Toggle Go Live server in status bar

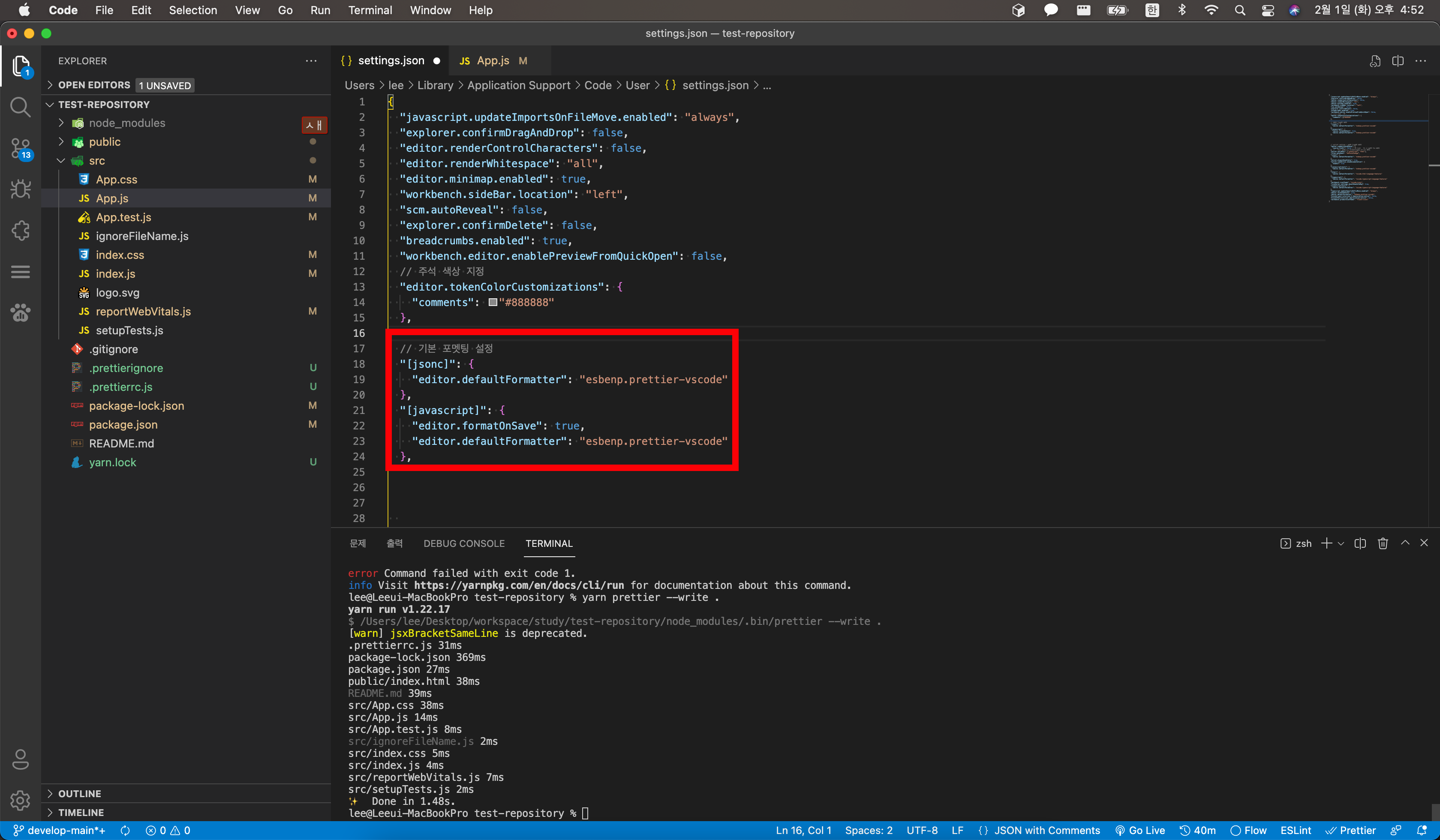1140,830
